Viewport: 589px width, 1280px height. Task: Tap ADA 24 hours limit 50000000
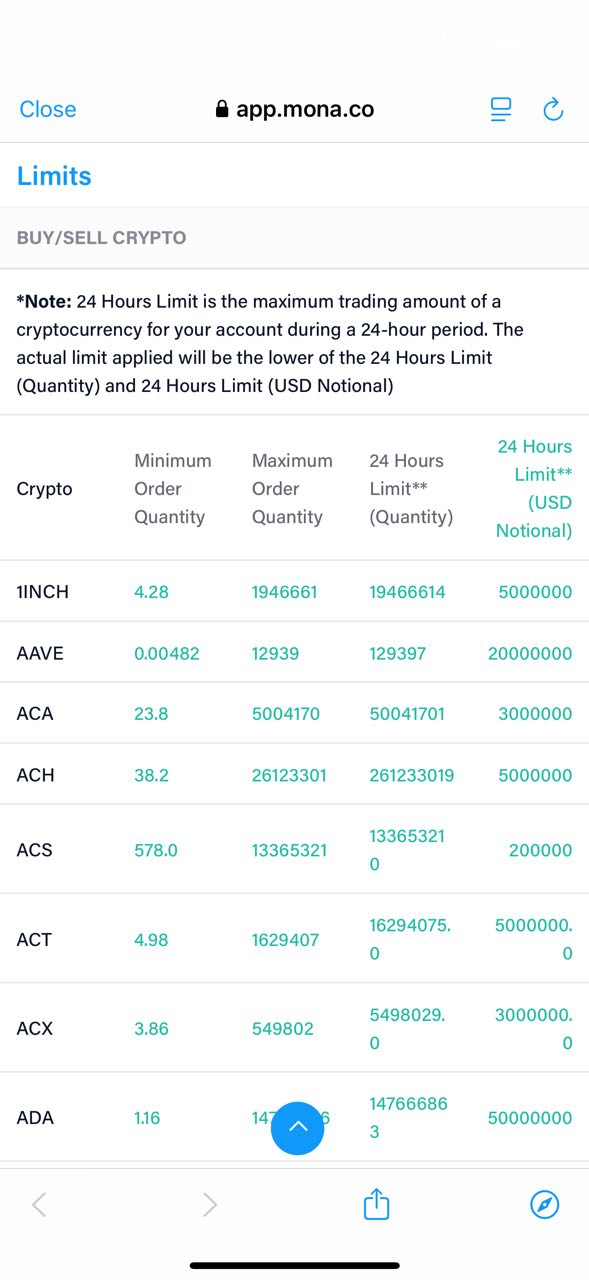pos(530,1118)
